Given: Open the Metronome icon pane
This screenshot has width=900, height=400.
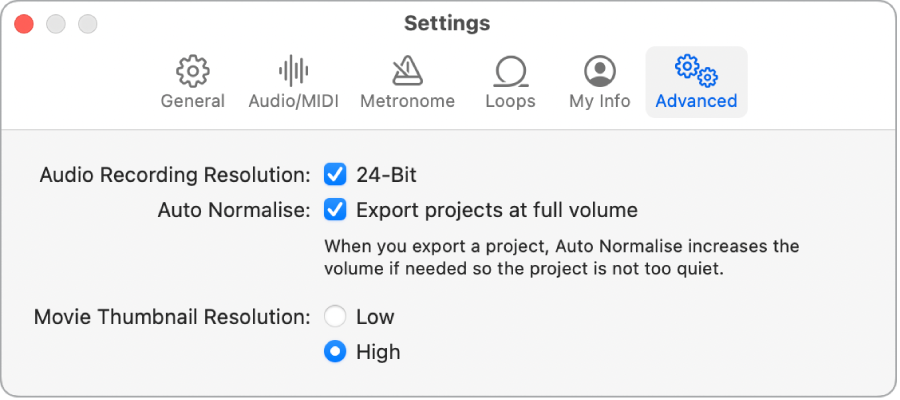Looking at the screenshot, I should tap(407, 71).
